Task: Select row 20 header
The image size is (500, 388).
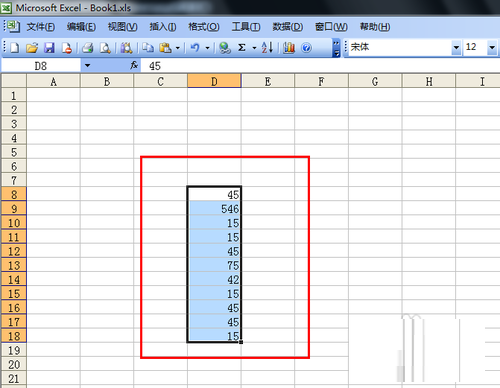Action: click(14, 364)
